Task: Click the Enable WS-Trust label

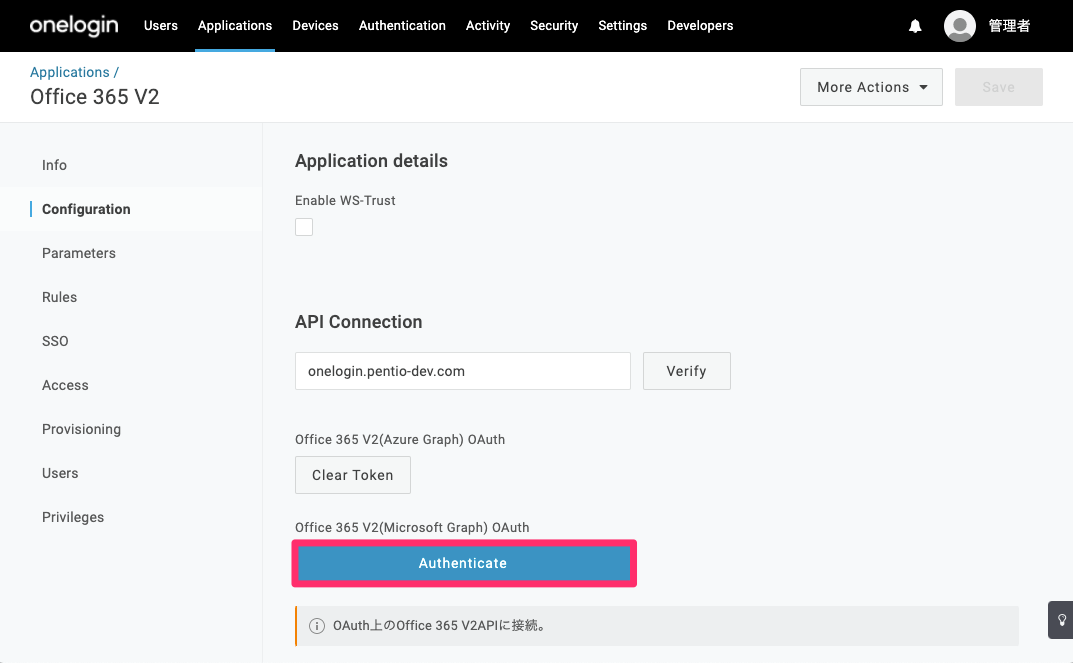Action: click(345, 200)
